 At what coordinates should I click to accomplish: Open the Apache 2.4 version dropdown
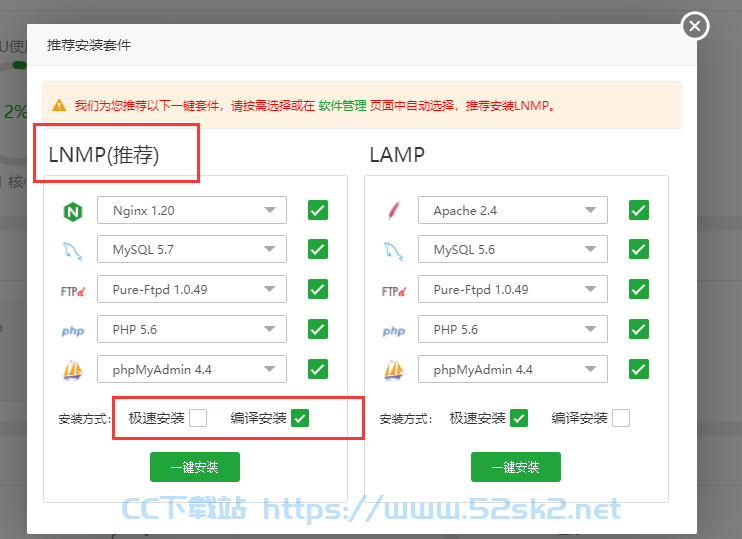512,210
